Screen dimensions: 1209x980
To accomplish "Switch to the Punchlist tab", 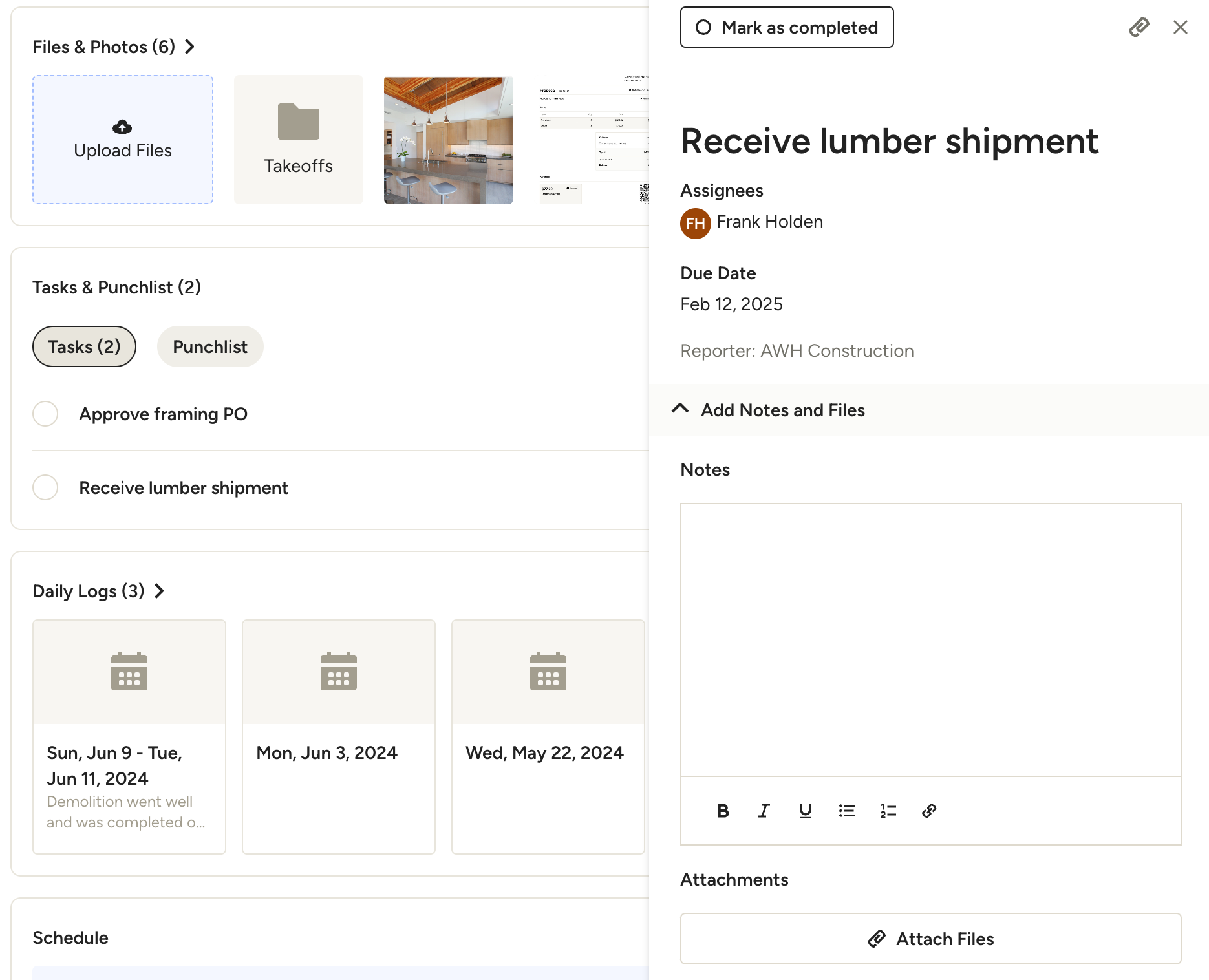I will pyautogui.click(x=209, y=346).
